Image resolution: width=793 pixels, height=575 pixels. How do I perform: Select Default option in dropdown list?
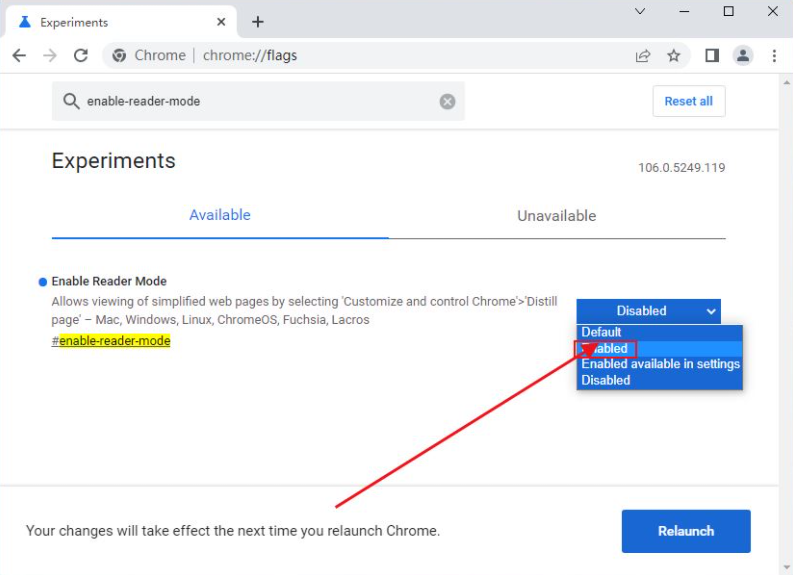coord(659,332)
